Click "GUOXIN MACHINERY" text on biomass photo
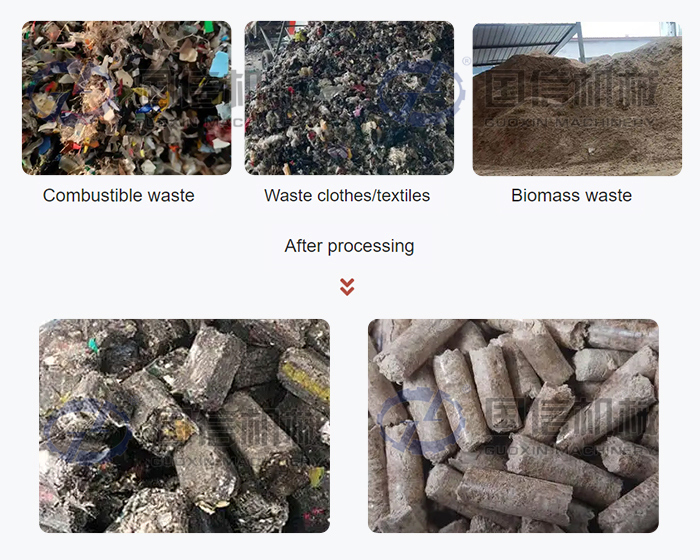The height and width of the screenshot is (560, 700). 571,122
